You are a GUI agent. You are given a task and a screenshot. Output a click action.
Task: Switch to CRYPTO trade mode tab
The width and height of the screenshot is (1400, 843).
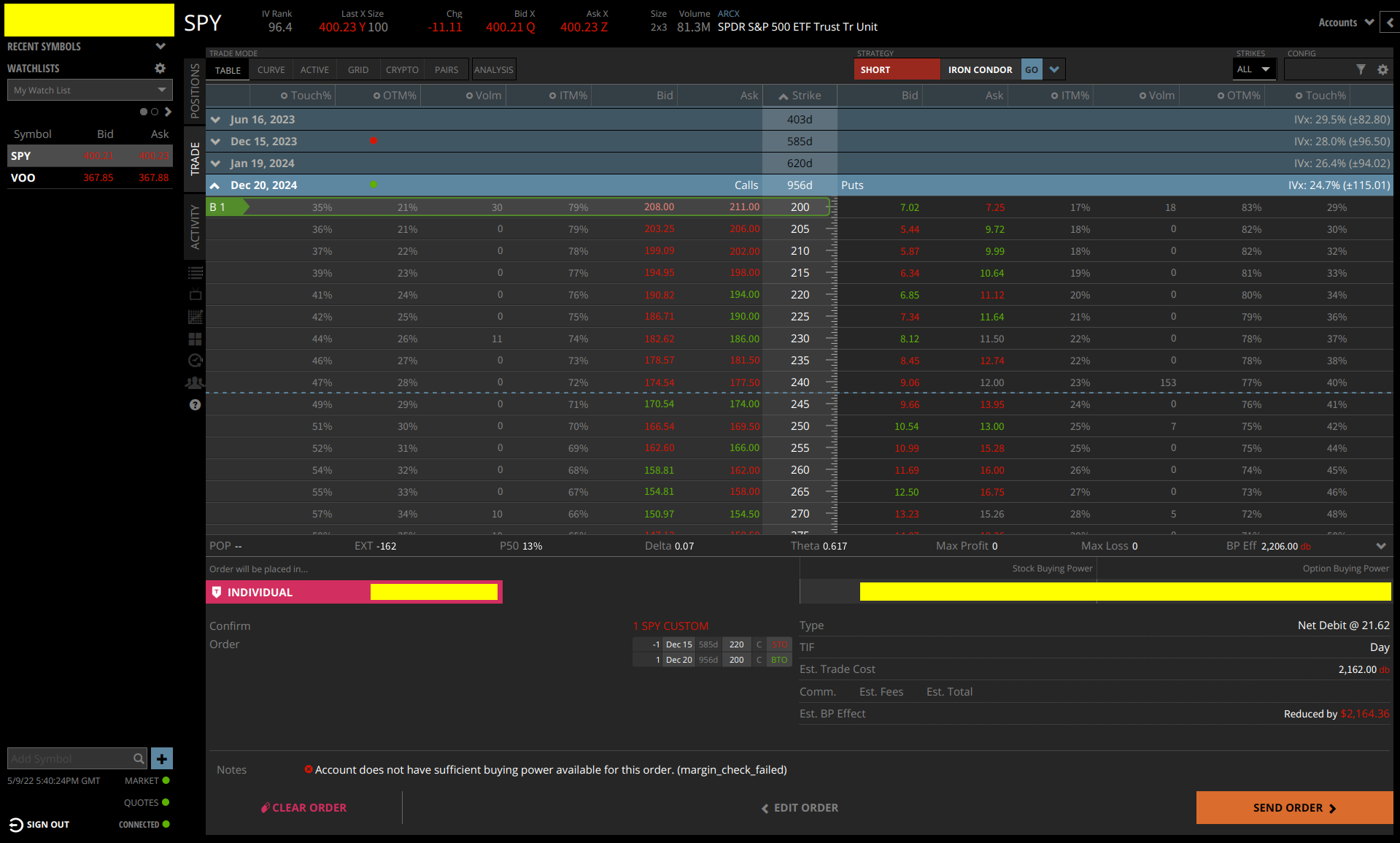tap(402, 69)
